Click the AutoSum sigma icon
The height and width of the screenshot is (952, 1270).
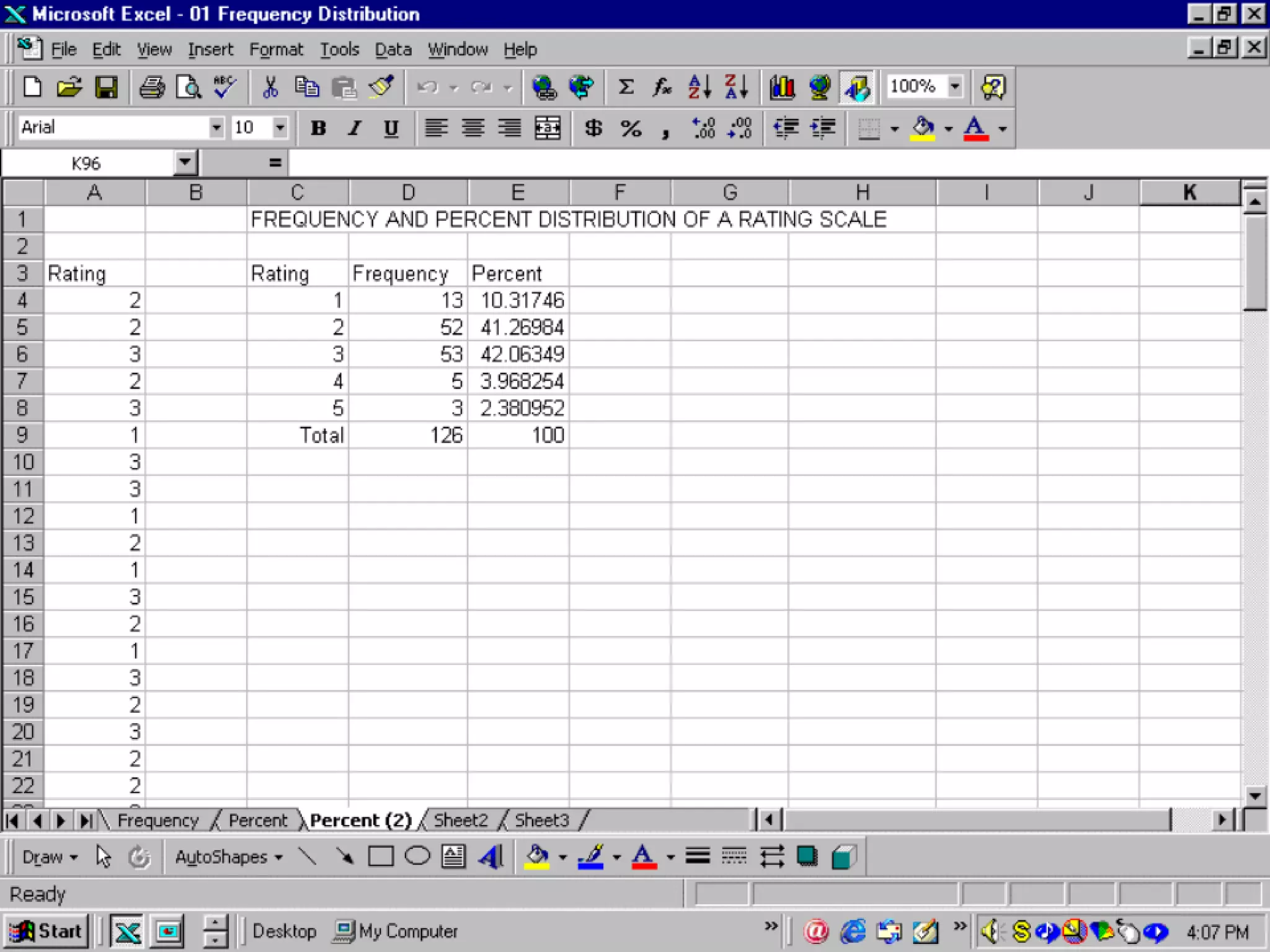[626, 87]
